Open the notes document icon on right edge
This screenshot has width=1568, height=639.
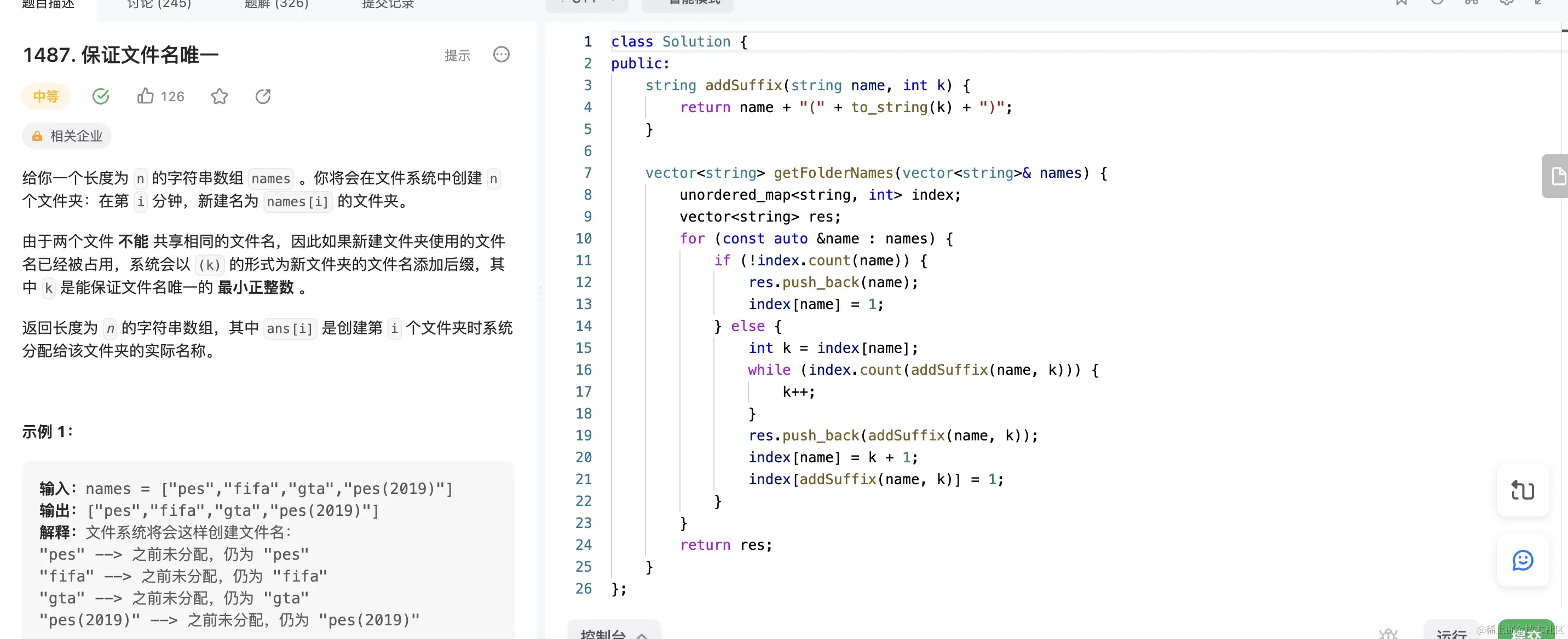click(1557, 176)
